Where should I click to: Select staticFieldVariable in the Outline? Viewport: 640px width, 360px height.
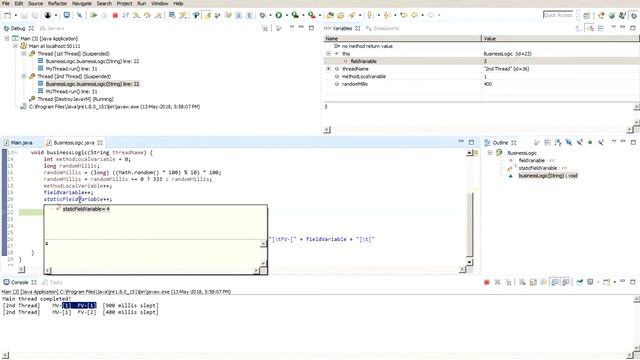click(538, 168)
